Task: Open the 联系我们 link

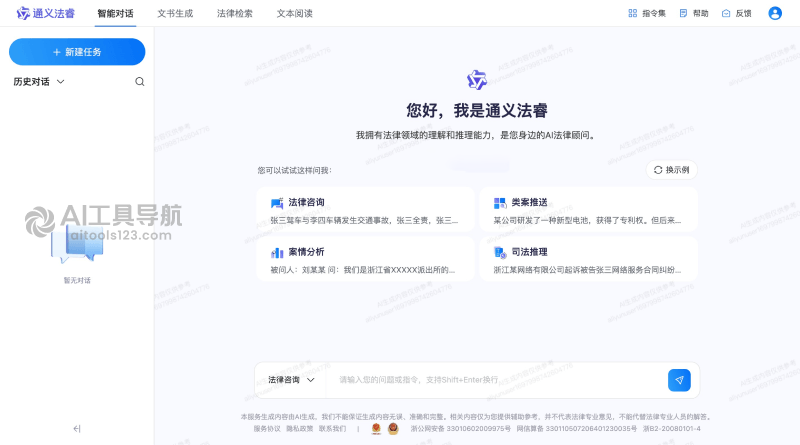Action: click(332, 429)
